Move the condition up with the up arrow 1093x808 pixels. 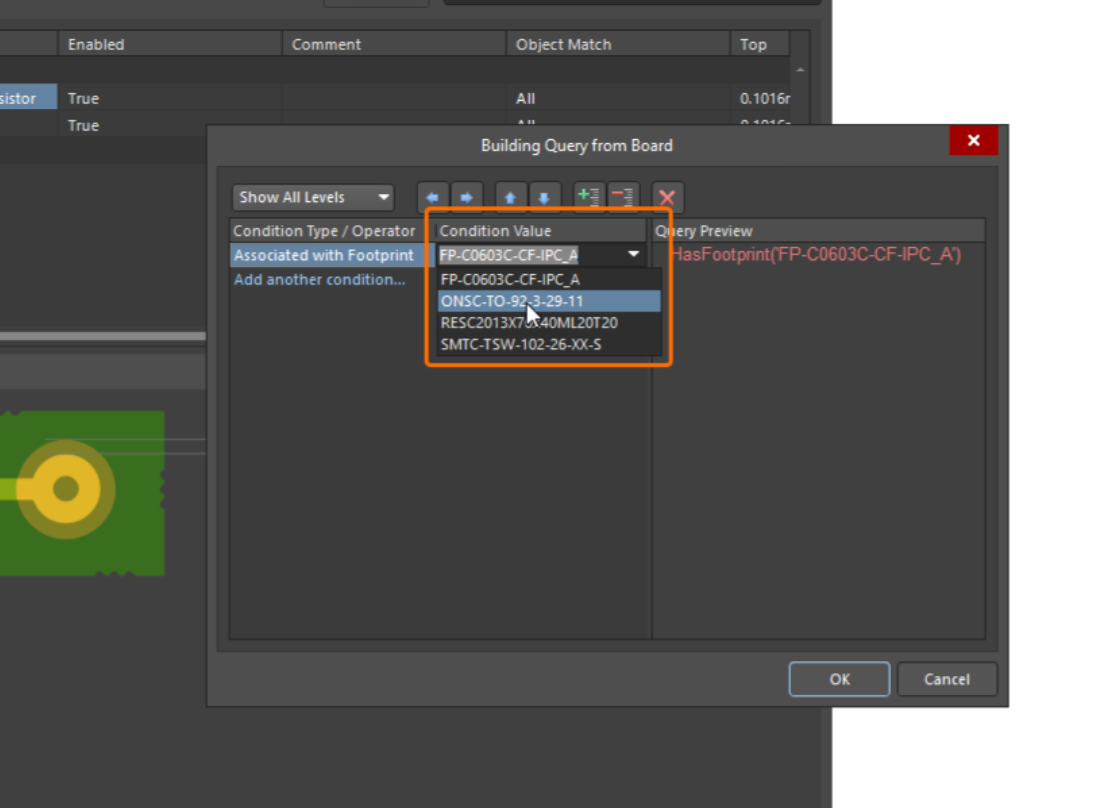(510, 198)
